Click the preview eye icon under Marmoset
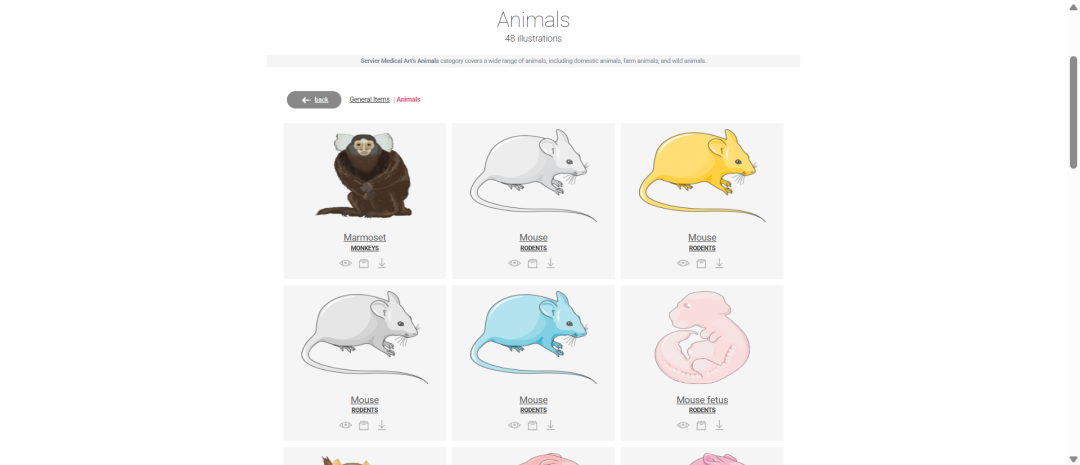1080x465 pixels. click(x=346, y=263)
